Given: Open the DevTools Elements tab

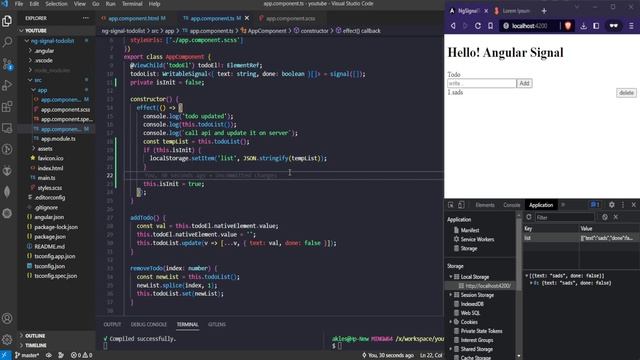Looking at the screenshot, I should 485,205.
